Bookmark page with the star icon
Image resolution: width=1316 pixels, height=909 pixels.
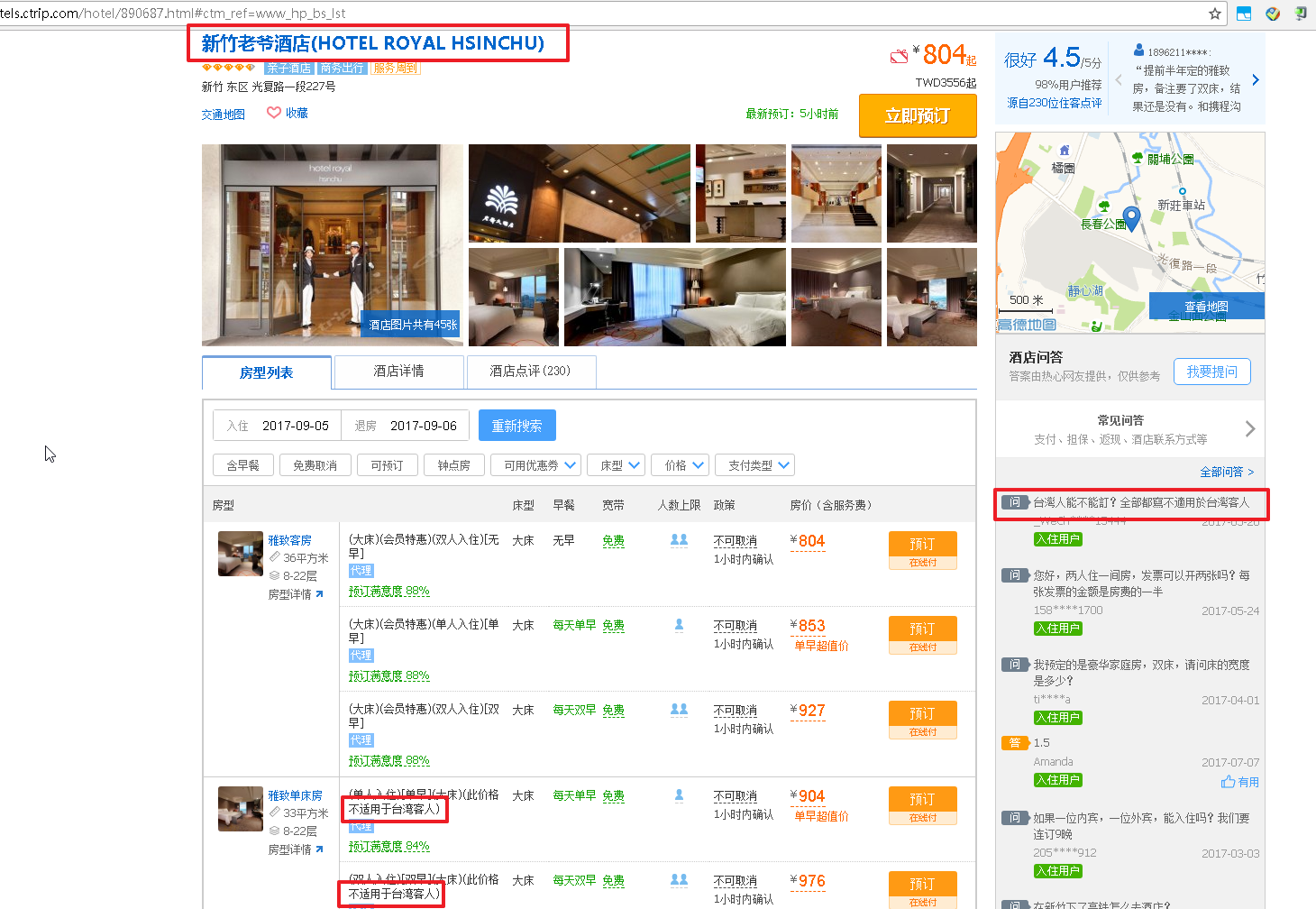tap(1215, 14)
